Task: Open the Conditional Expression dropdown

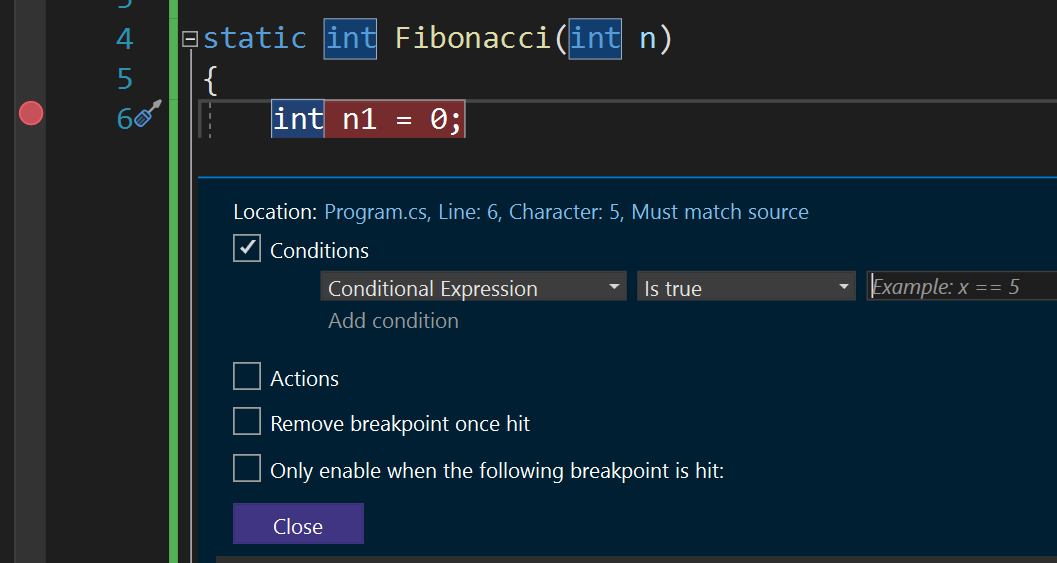Action: coord(473,288)
